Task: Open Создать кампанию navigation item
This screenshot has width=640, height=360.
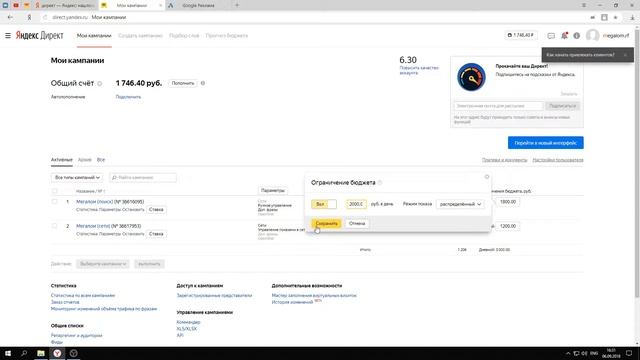Action: [140, 36]
